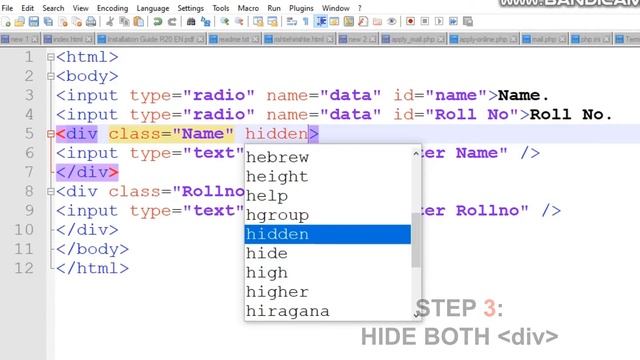Switch to the apply_mail.php tab
This screenshot has width=640, height=360.
pyautogui.click(x=413, y=39)
